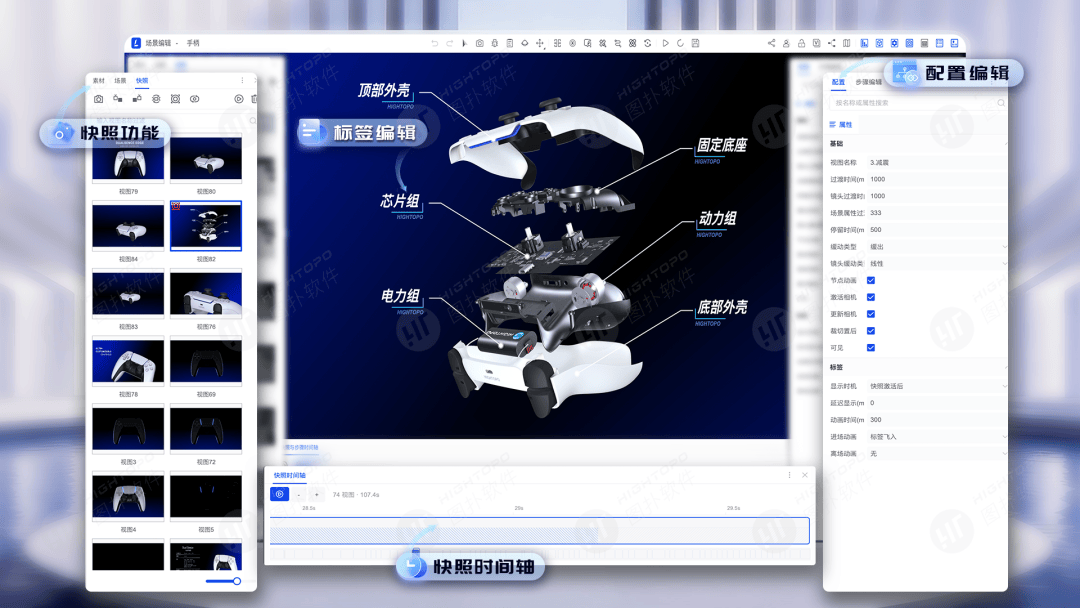The height and width of the screenshot is (608, 1080).
Task: Switch to the 素材 tab
Action: click(98, 81)
